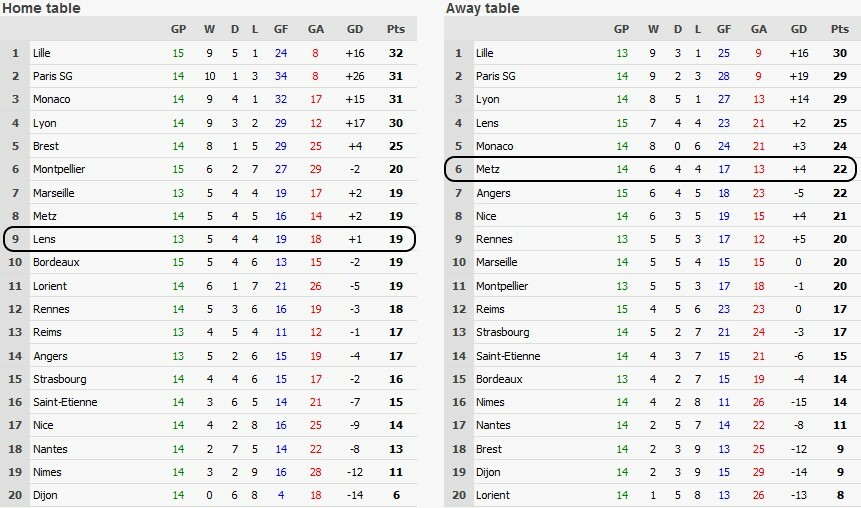861x508 pixels.
Task: Sort Away table by the GD header
Action: tap(796, 29)
